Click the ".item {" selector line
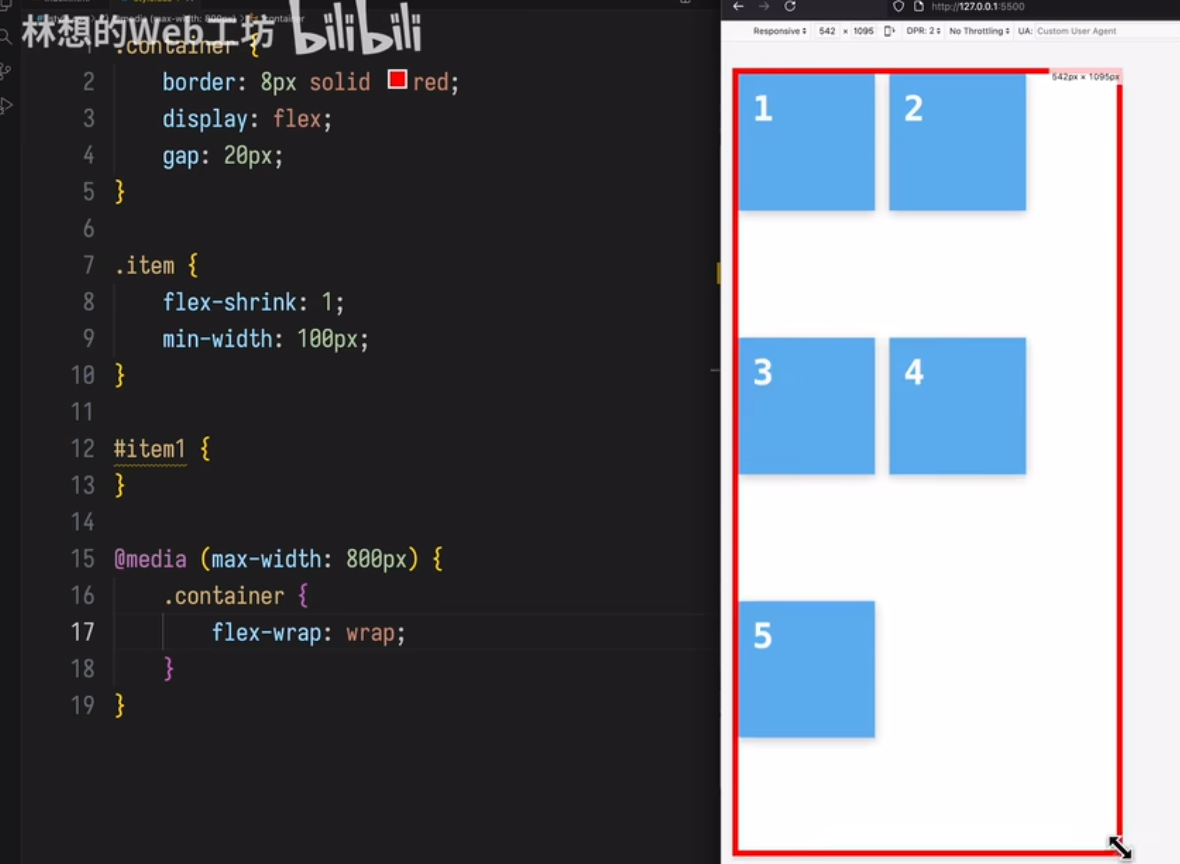The image size is (1180, 864). pos(157,265)
